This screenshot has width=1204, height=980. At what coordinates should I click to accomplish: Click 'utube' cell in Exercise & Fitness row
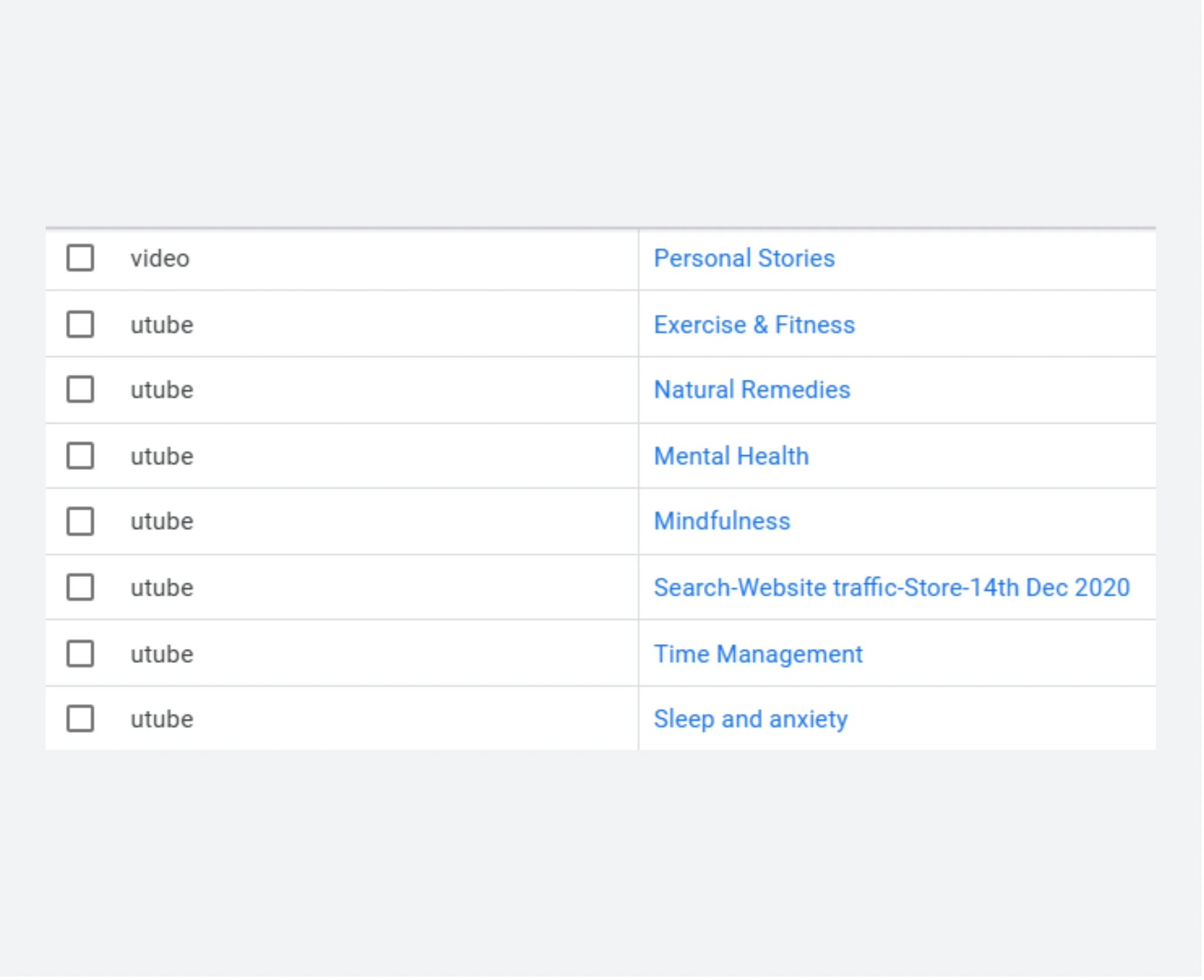tap(162, 325)
